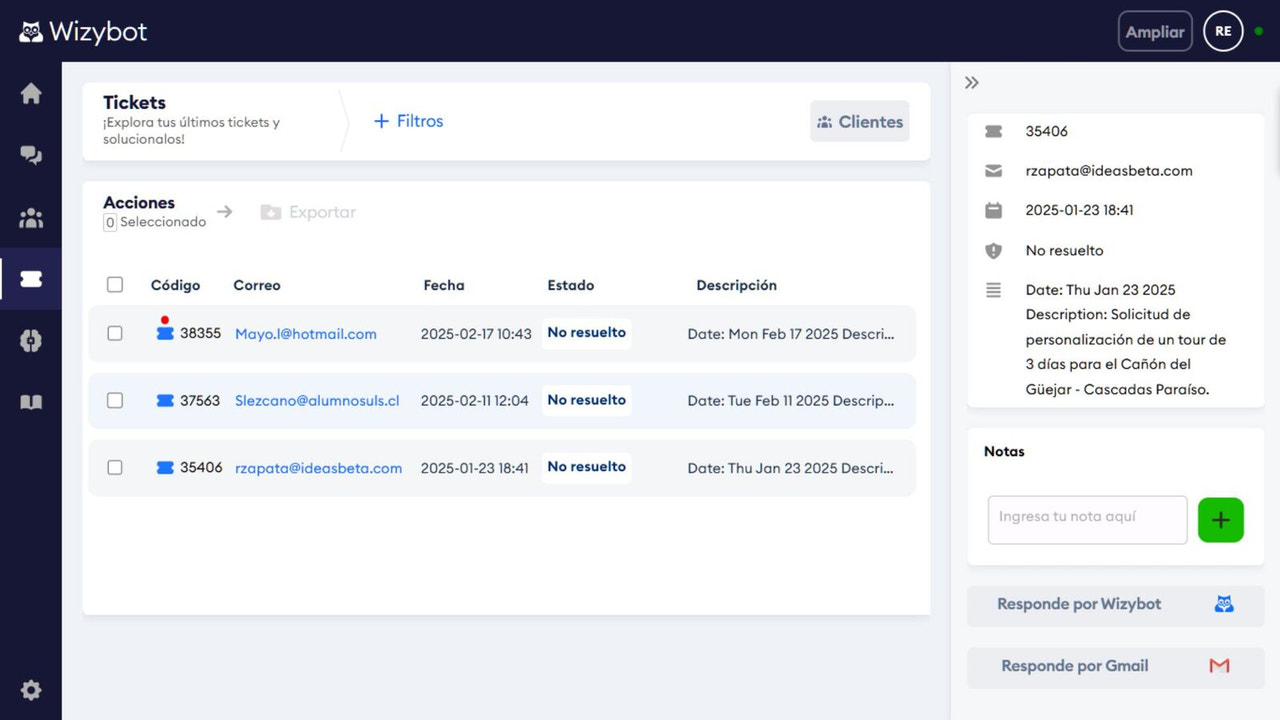1280x720 pixels.
Task: Open email Mayo.l@hotmail.com
Action: click(x=306, y=334)
